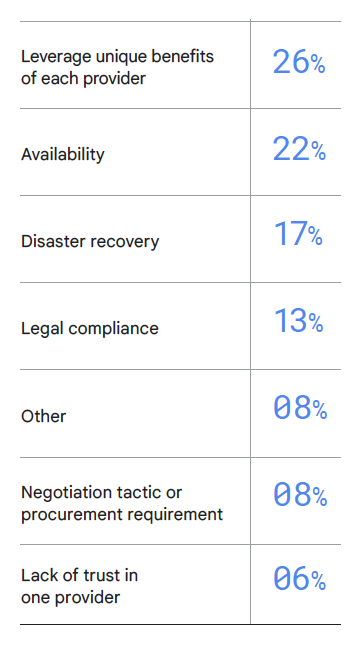The height and width of the screenshot is (648, 360).
Task: Click the Availability row label
Action: click(63, 155)
